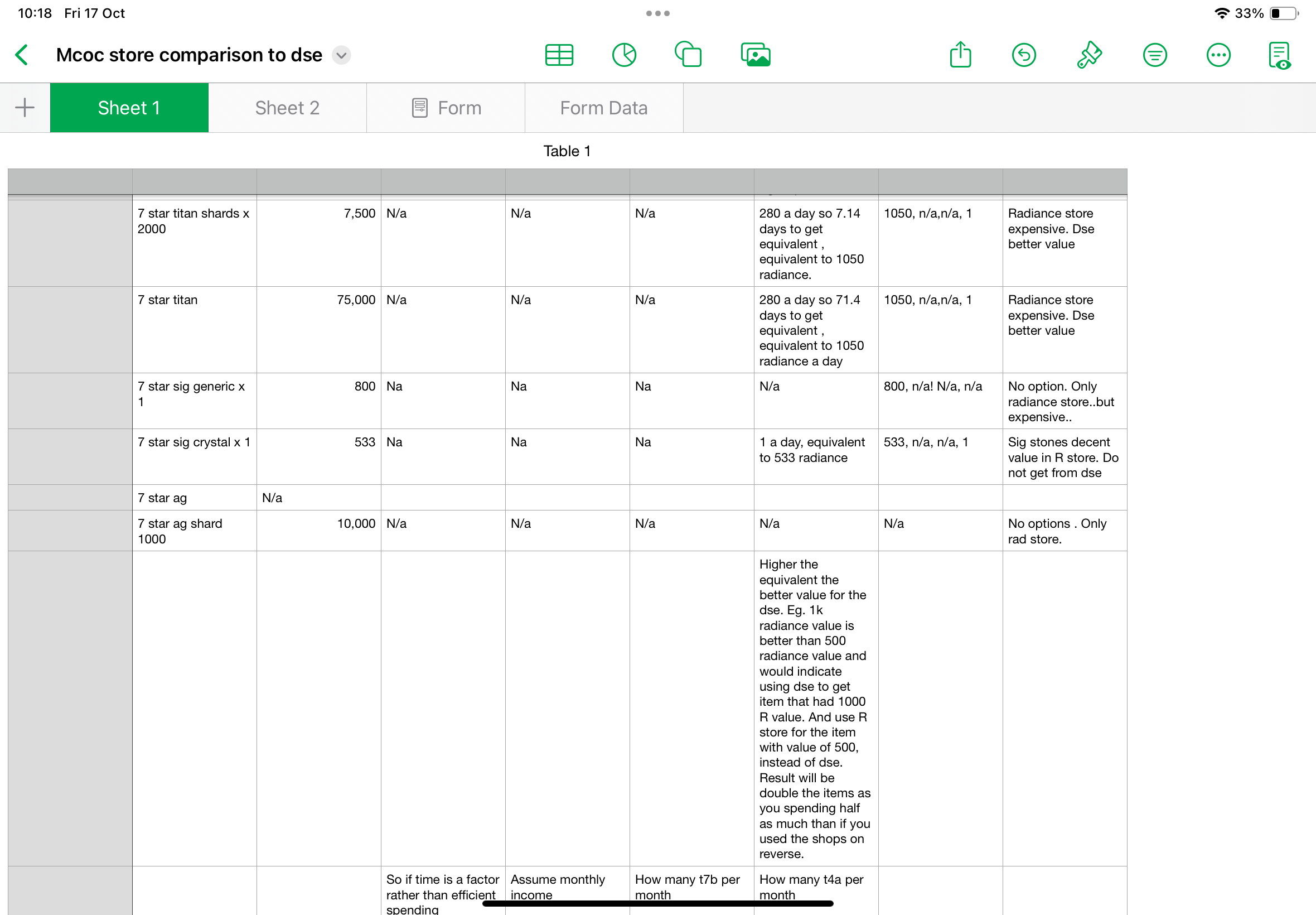Tap the multitasking three-dots at top
1316x915 pixels.
point(657,13)
